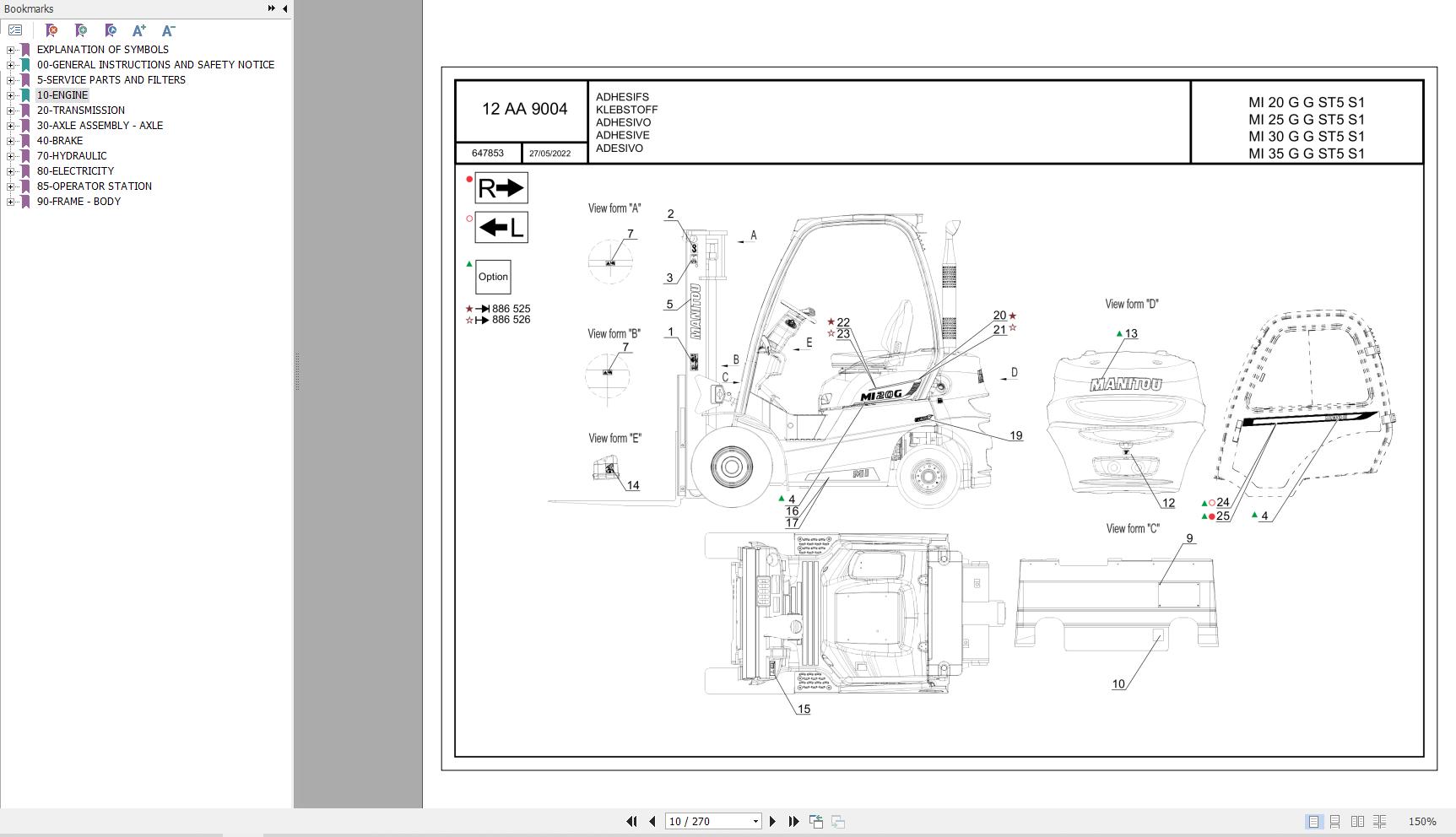Viewport: 1456px width, 837px height.
Task: Go to the first page
Action: [x=631, y=821]
